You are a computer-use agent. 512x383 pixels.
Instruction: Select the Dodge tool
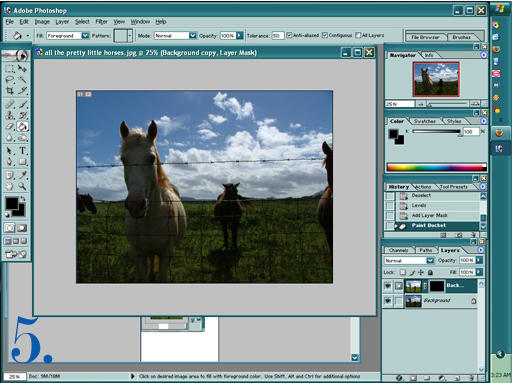pos(22,137)
